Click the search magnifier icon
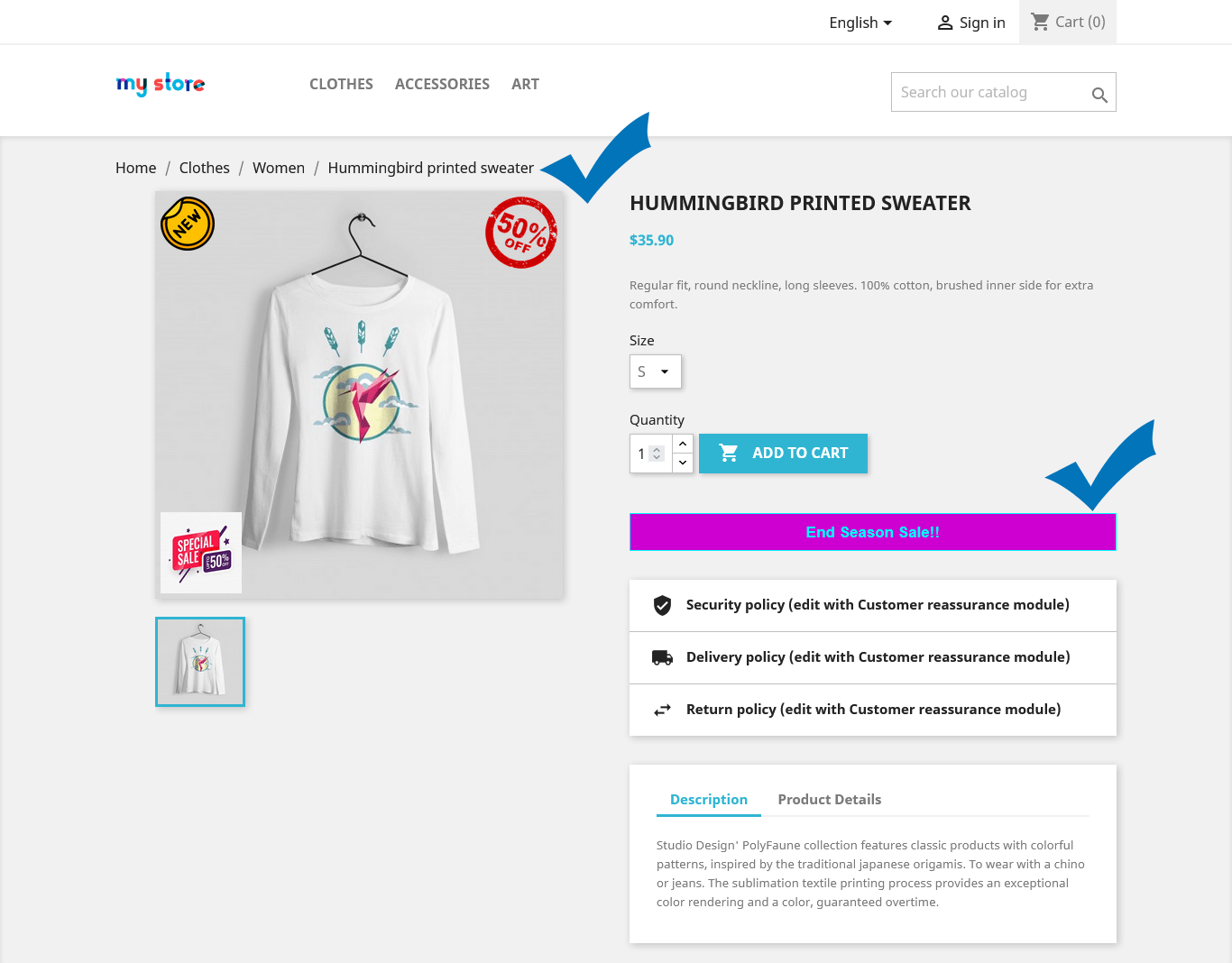1232x963 pixels. [x=1099, y=95]
